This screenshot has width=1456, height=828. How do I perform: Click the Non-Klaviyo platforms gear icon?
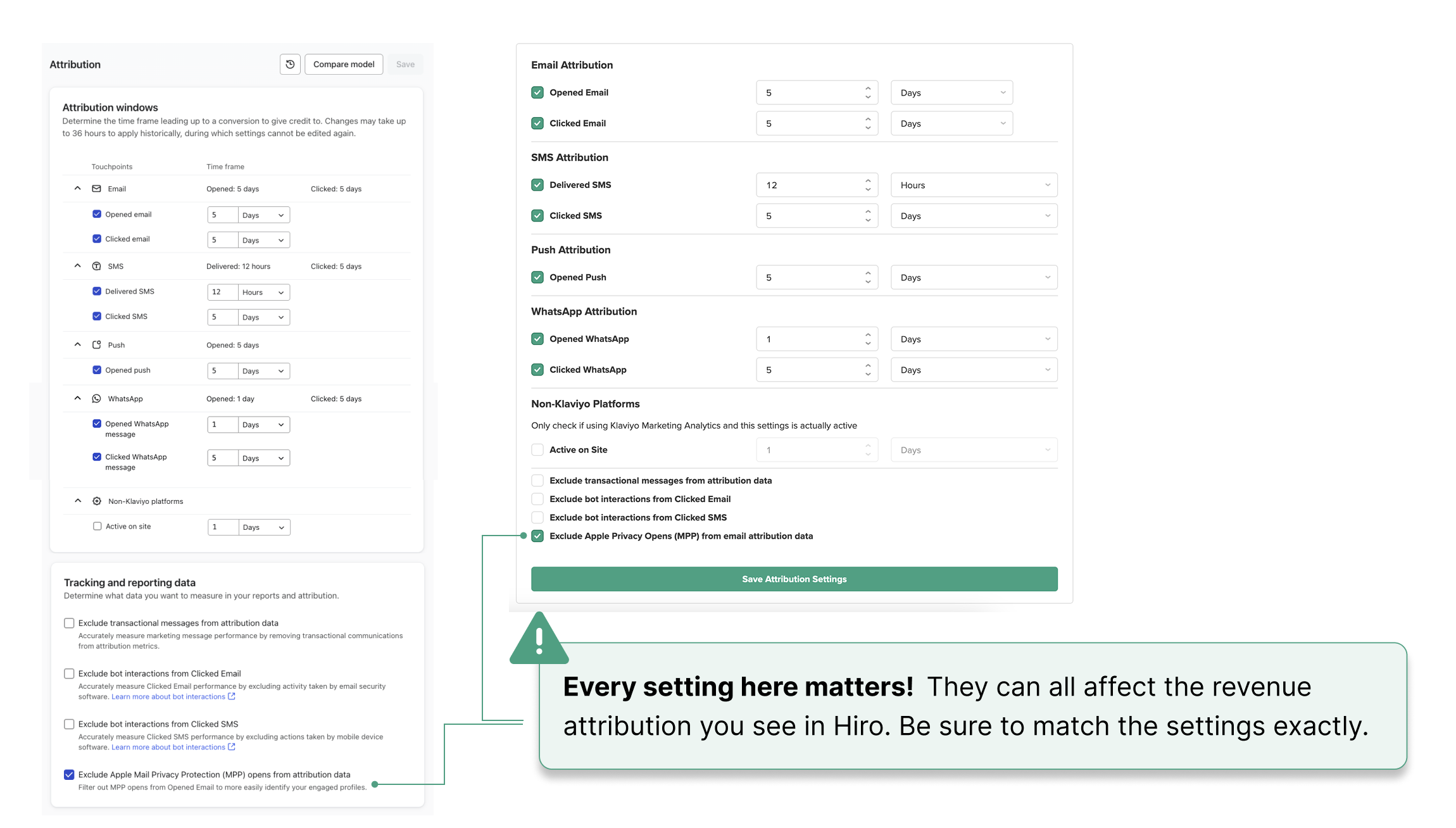point(97,501)
